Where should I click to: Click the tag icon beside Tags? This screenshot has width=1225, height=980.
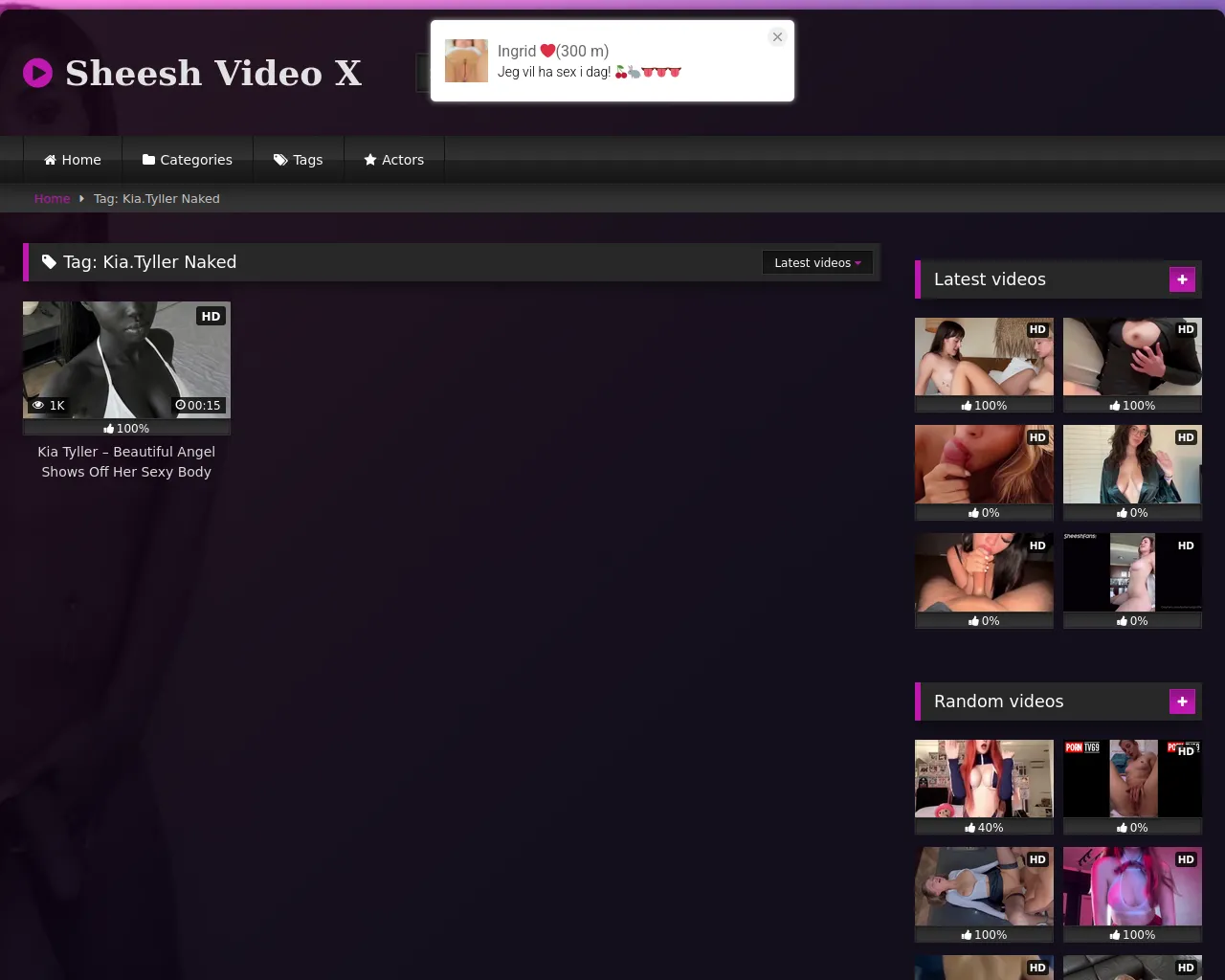point(280,160)
